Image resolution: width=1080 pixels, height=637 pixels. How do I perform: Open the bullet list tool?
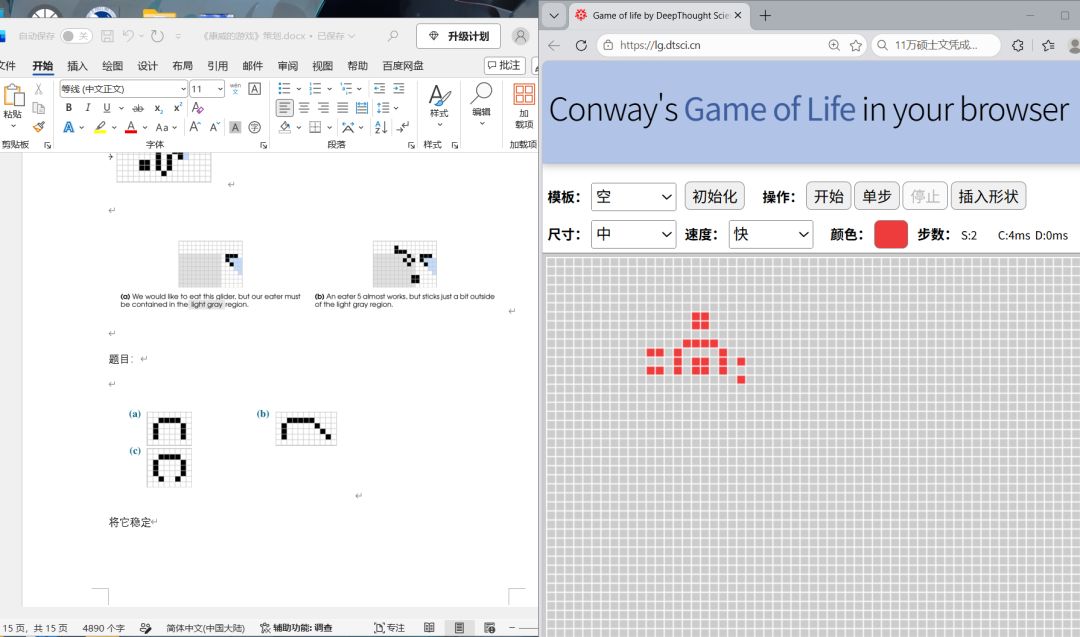[284, 88]
